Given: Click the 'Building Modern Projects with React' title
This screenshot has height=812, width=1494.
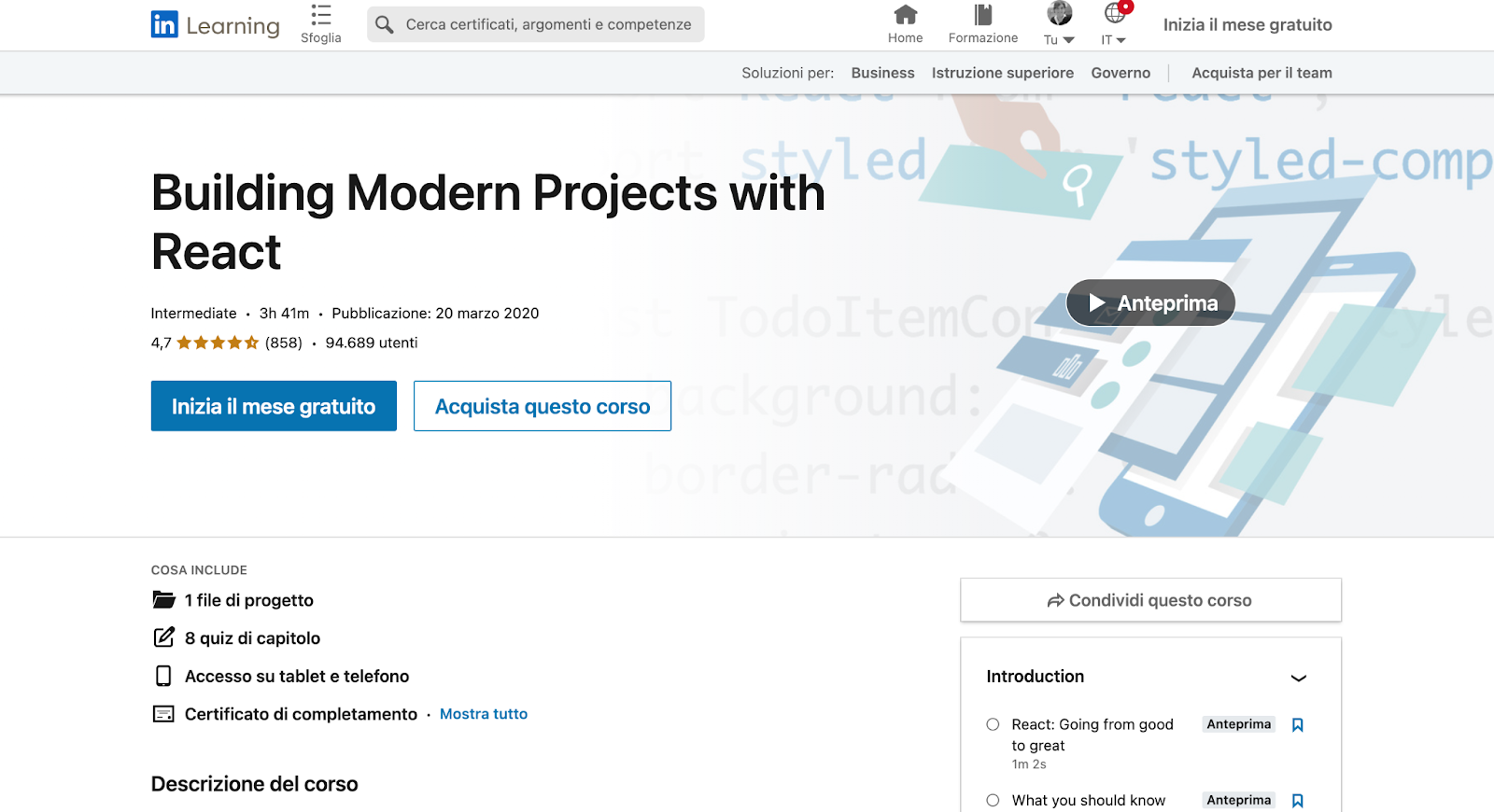Looking at the screenshot, I should [488, 222].
